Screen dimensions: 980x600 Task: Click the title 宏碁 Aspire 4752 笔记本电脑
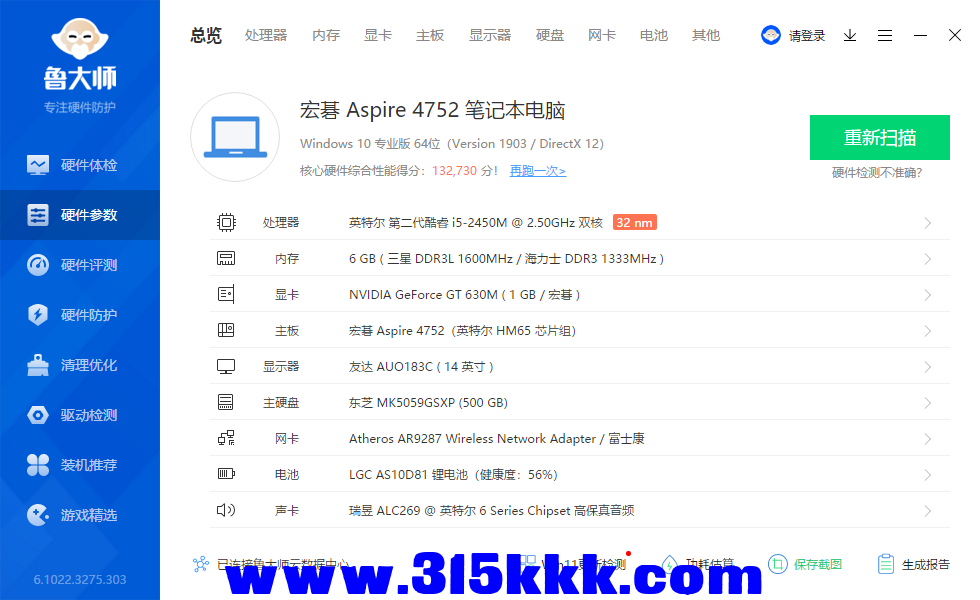click(432, 110)
